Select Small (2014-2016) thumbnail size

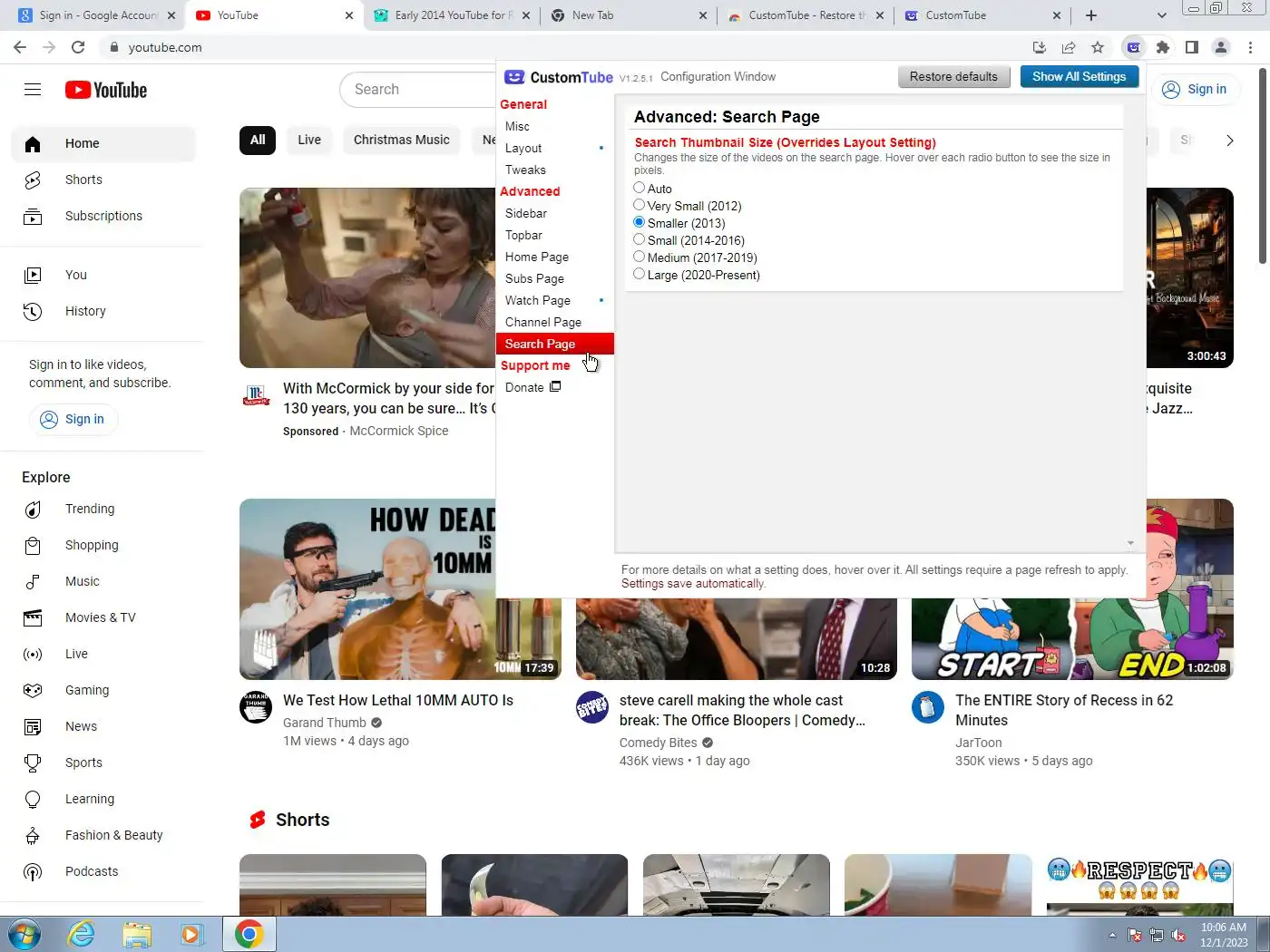coord(639,239)
